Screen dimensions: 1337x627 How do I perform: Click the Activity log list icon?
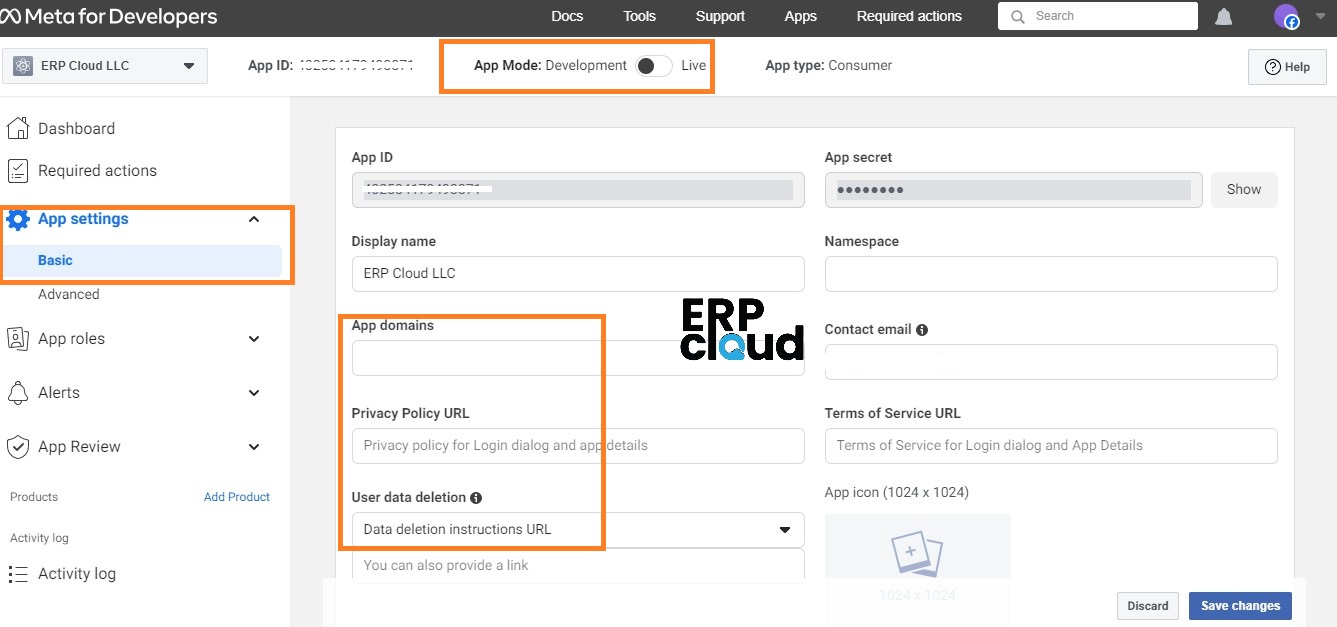(18, 574)
